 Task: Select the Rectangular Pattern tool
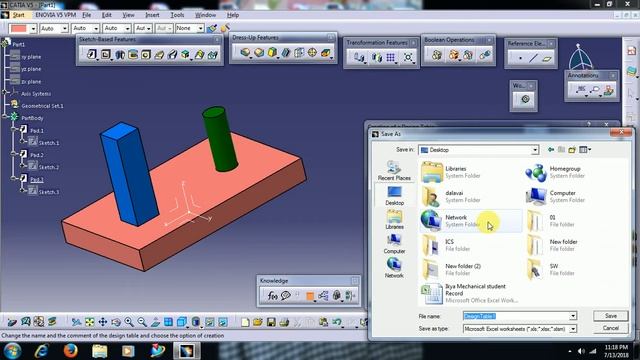click(391, 57)
